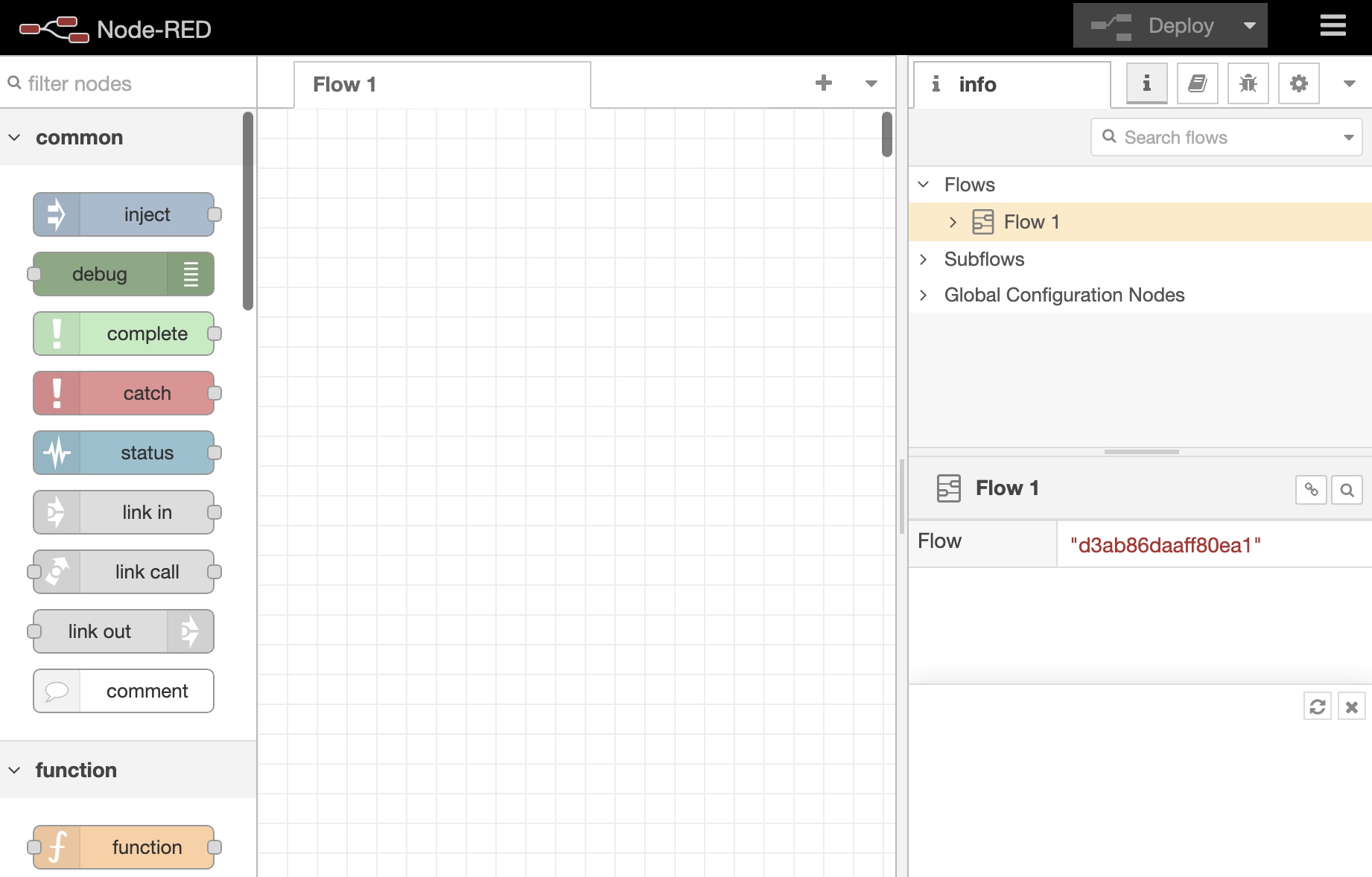Screen dimensions: 1372x877
Task: Open the main hamburger menu
Action: pyautogui.click(x=1333, y=26)
